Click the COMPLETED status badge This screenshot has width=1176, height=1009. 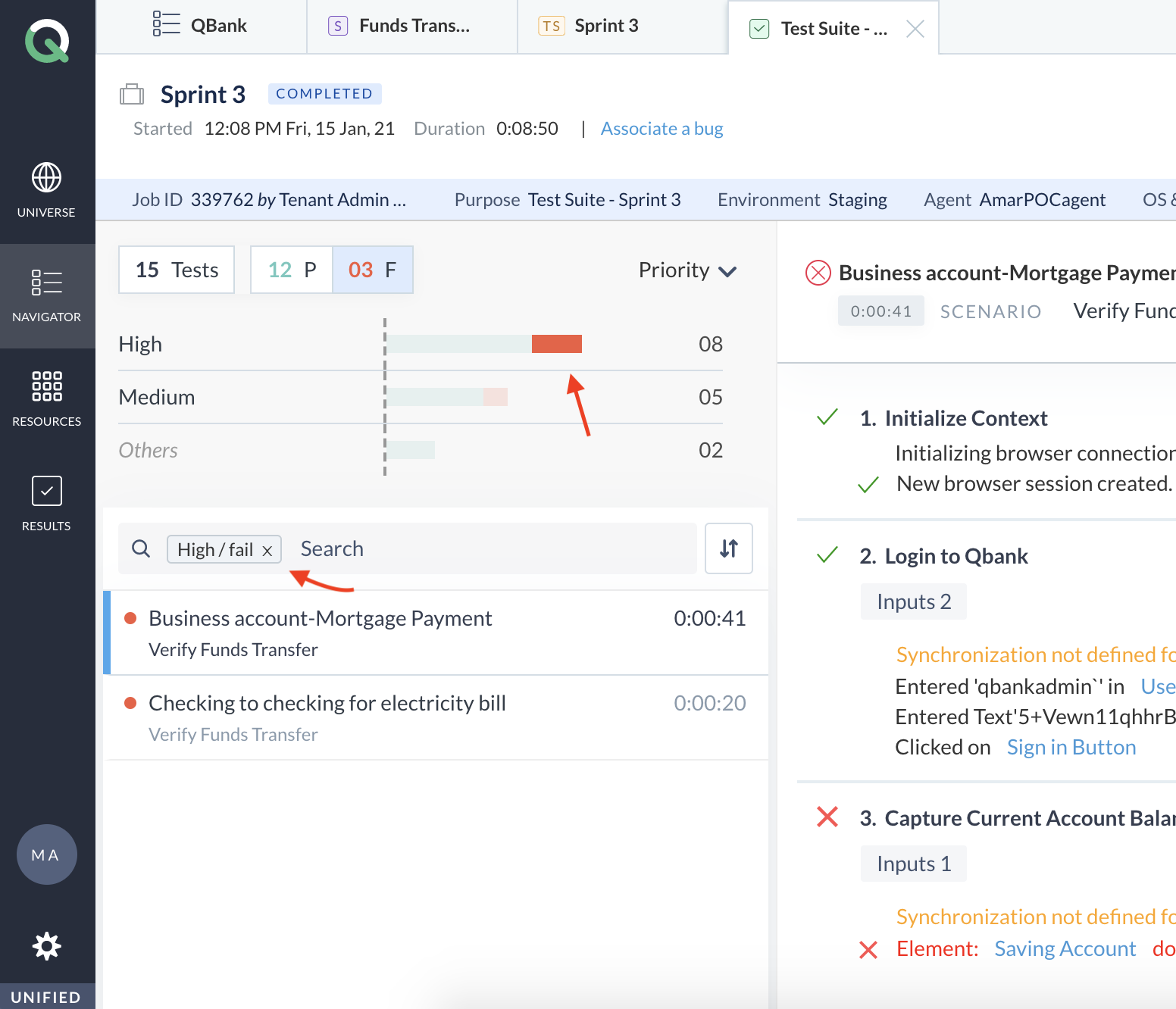[324, 94]
